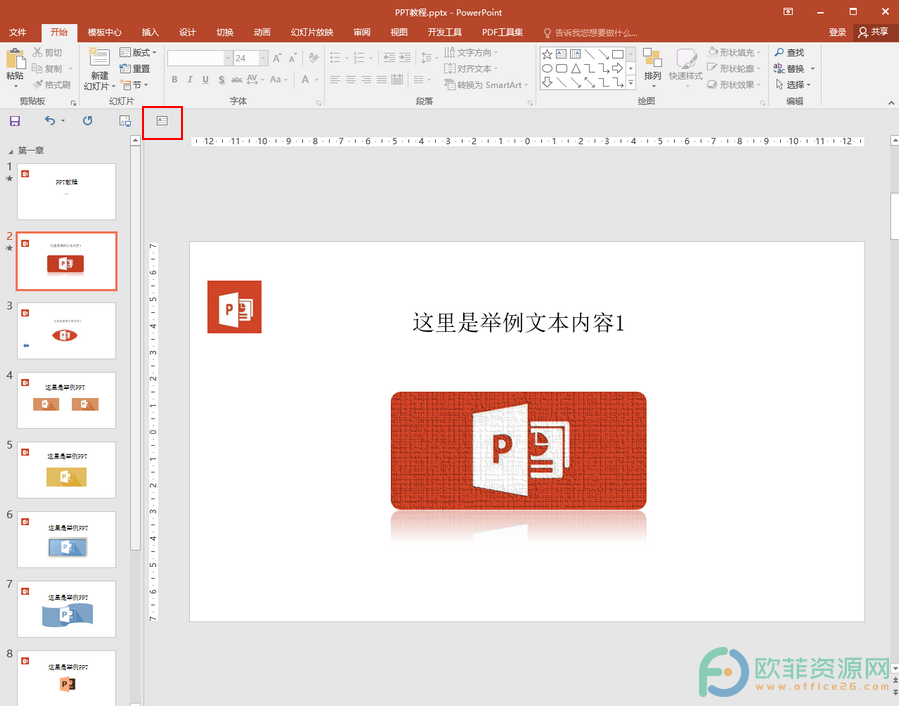Reset slide with 重置 button
The image size is (899, 706).
point(135,69)
